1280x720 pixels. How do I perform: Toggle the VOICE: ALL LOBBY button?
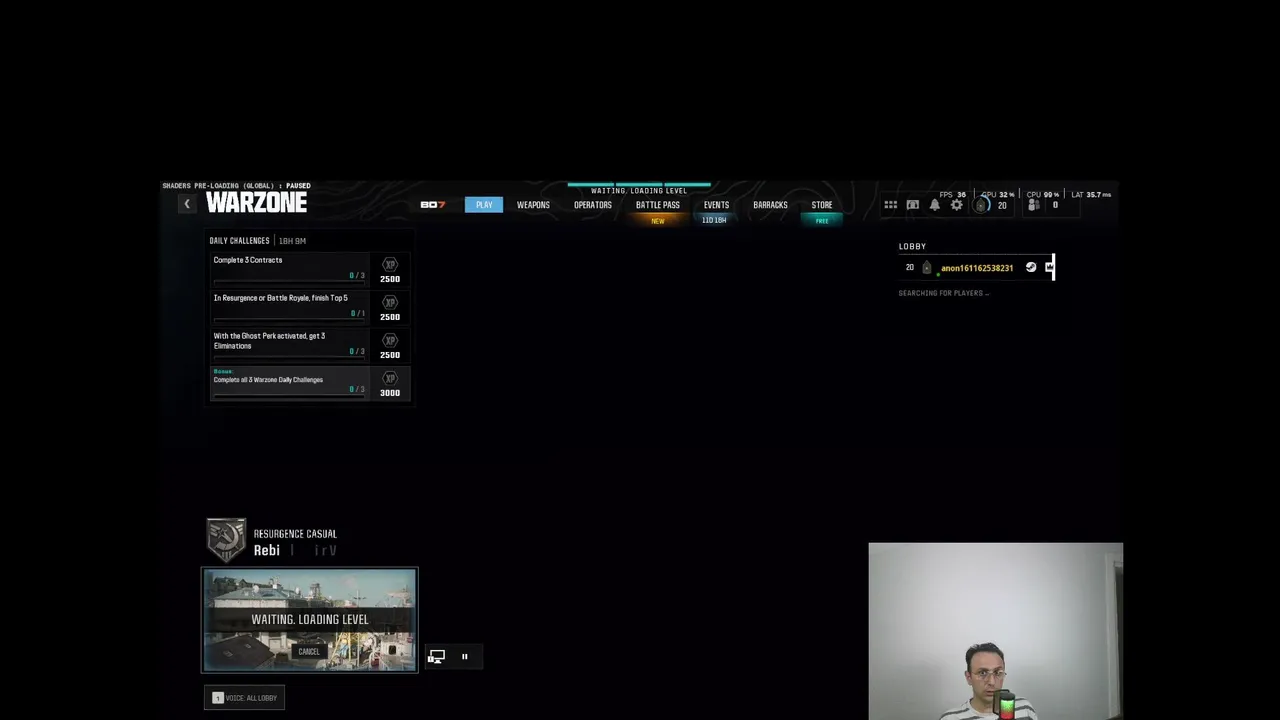pos(244,698)
